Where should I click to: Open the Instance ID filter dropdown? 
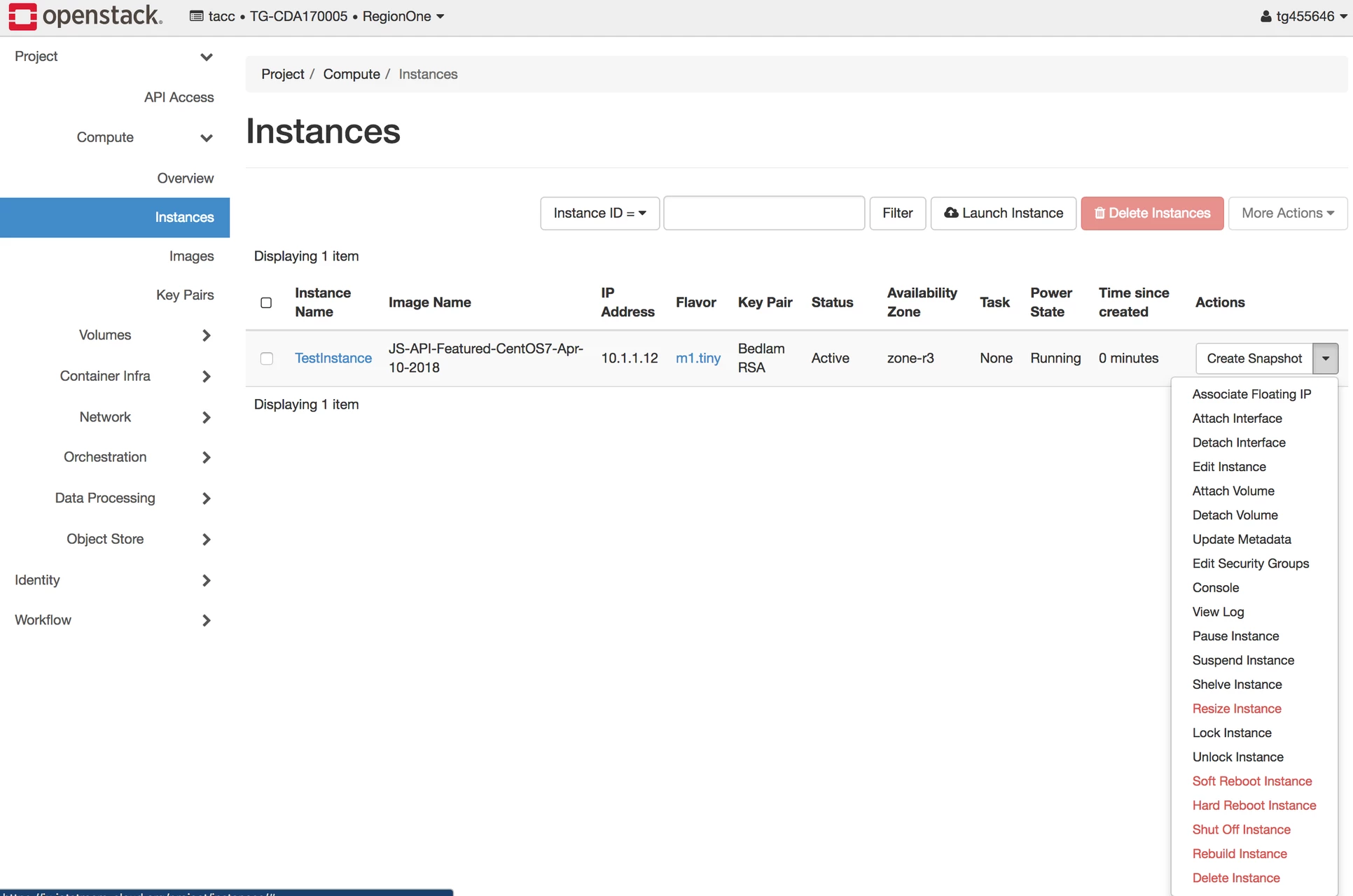[x=599, y=213]
